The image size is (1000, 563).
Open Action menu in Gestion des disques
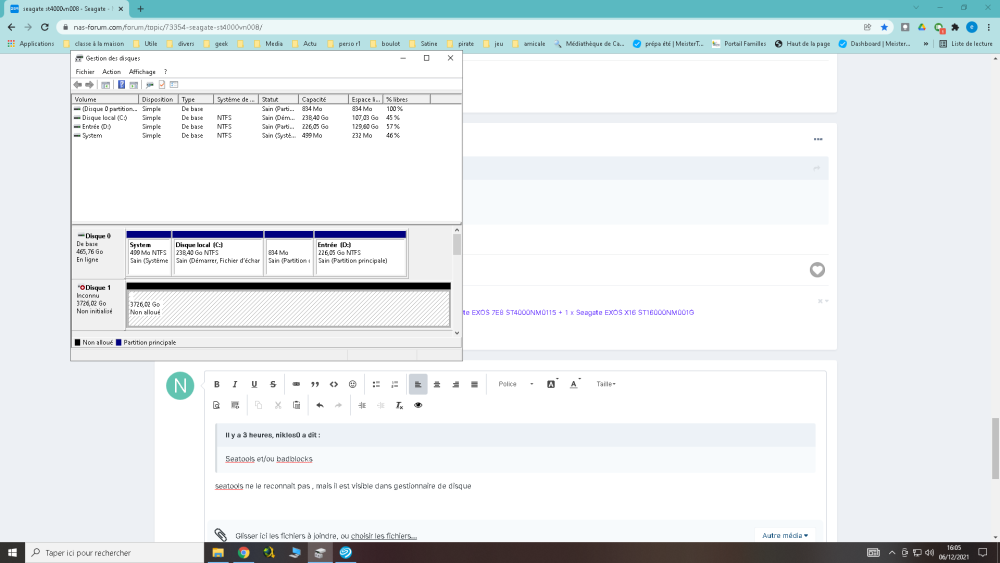111,72
